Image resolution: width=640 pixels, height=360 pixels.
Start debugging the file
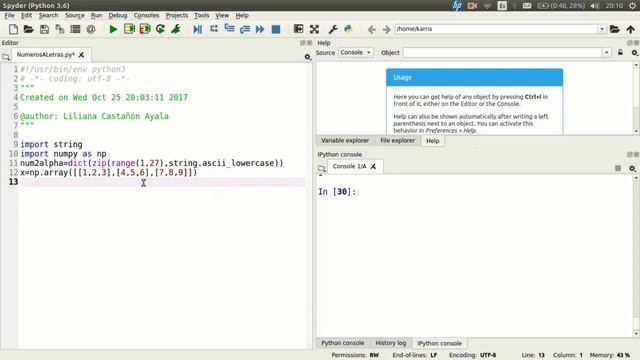(198, 29)
